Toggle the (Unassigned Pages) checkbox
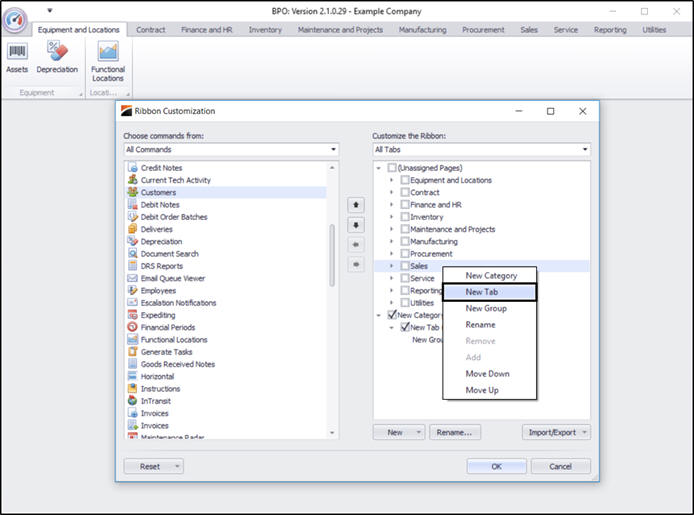Image resolution: width=694 pixels, height=515 pixels. (392, 168)
